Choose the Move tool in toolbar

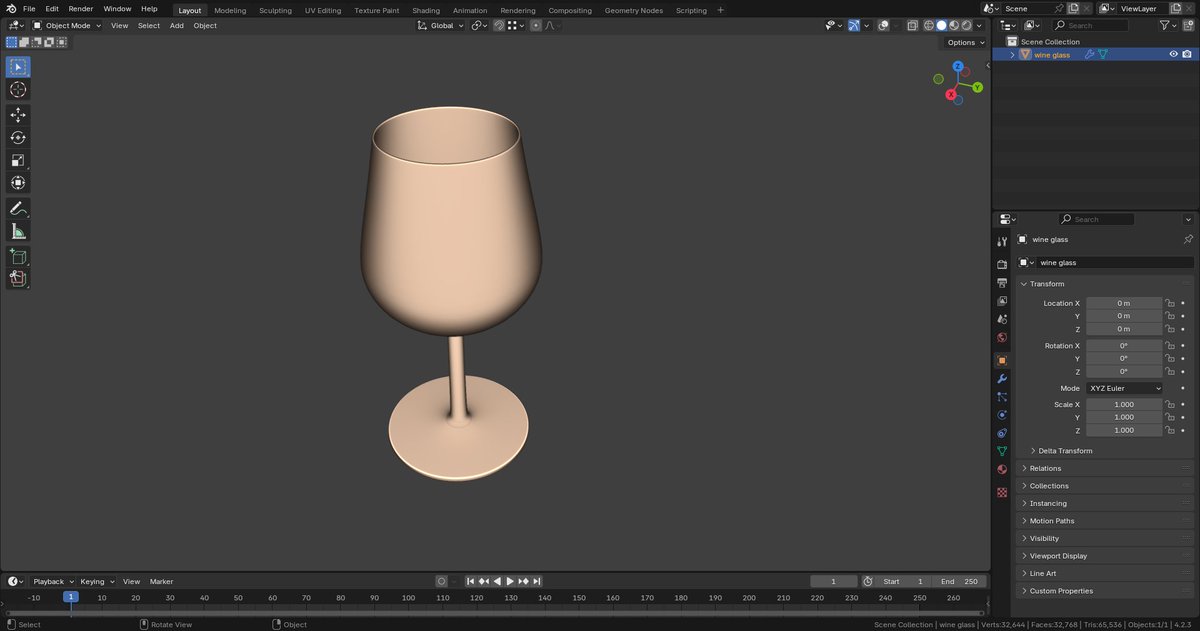[18, 115]
